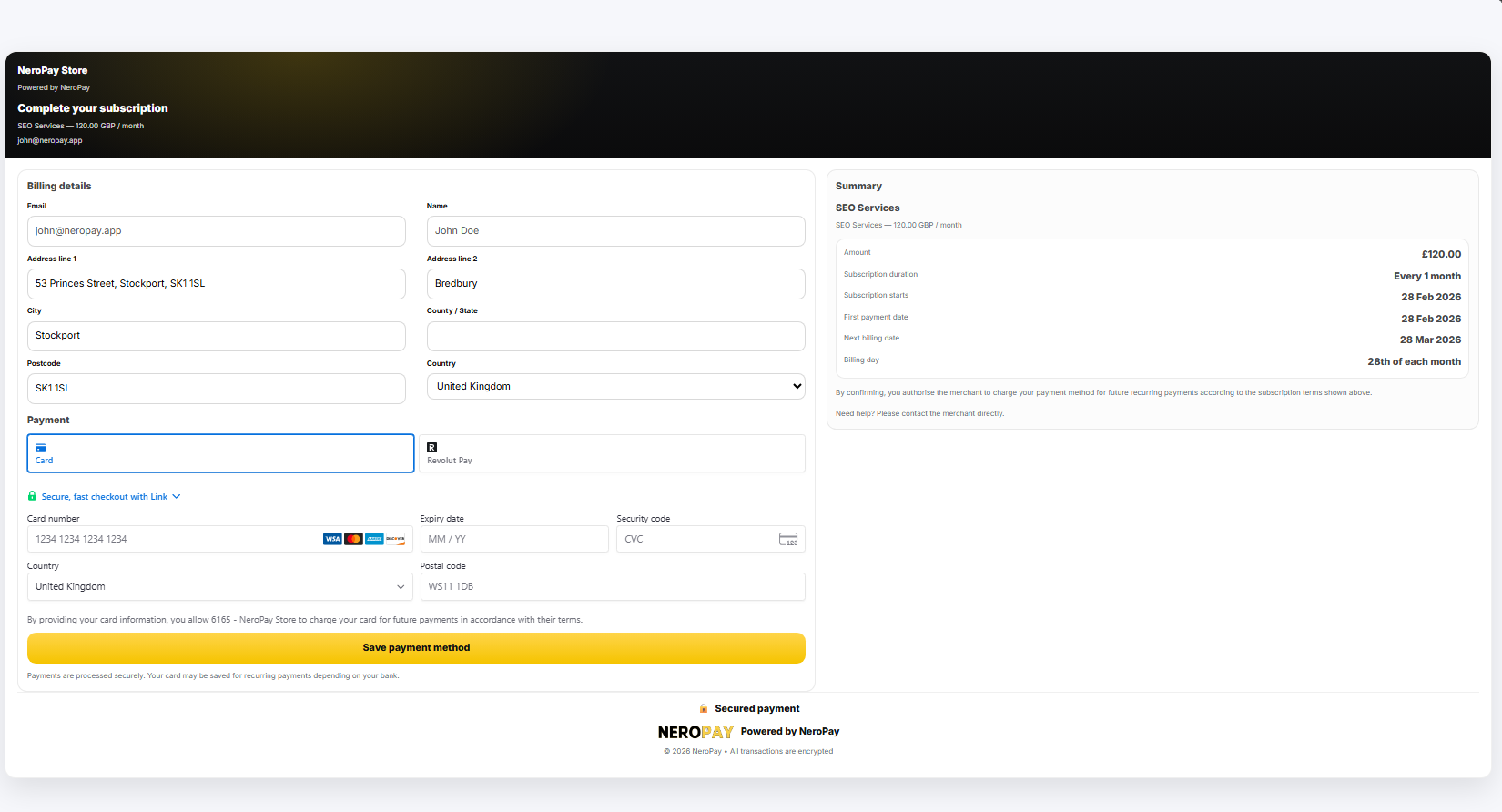1502x812 pixels.
Task: Click the Address line 2 field
Action: 615,283
